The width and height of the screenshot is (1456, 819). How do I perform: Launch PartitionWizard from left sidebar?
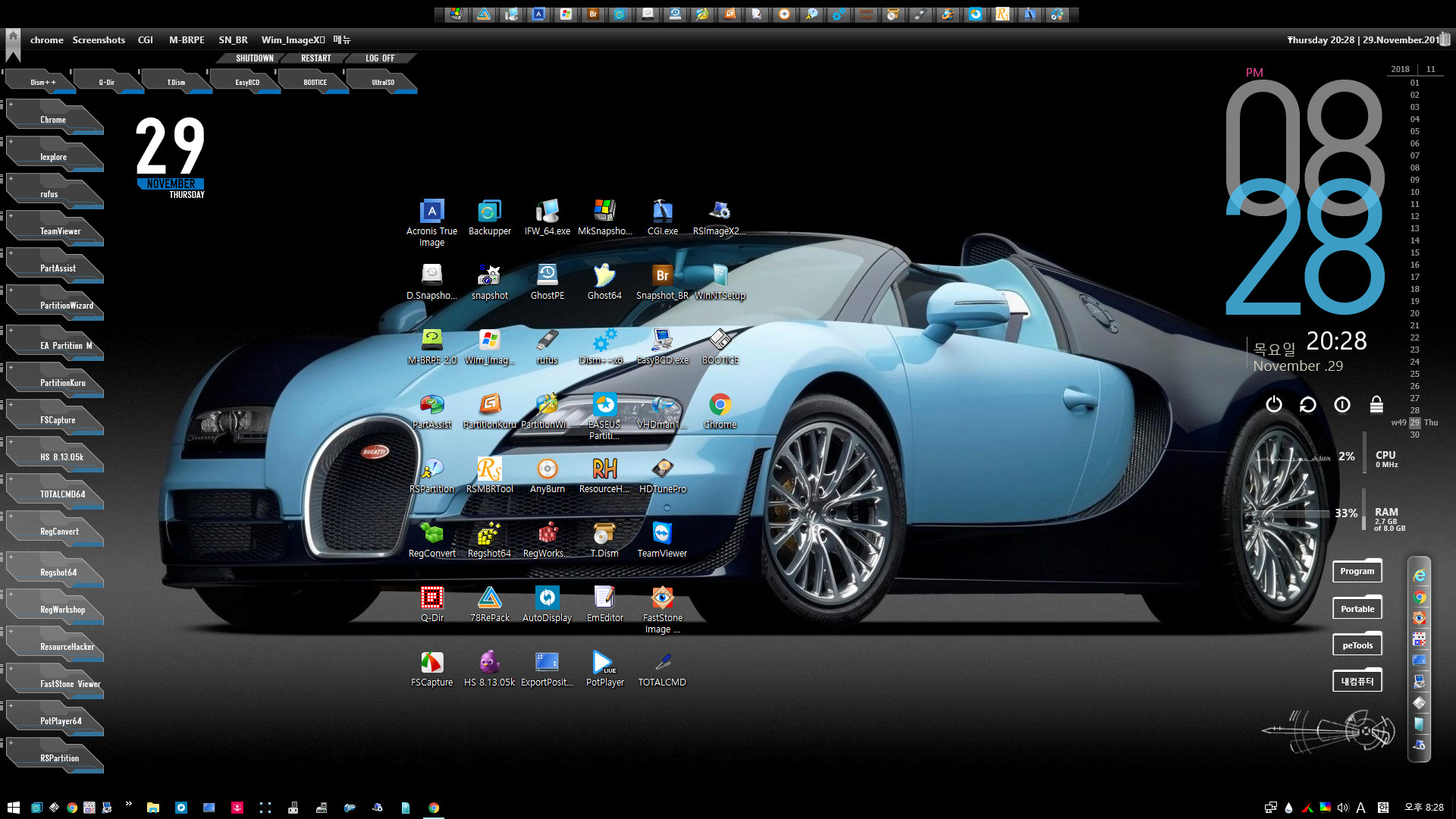tap(55, 304)
